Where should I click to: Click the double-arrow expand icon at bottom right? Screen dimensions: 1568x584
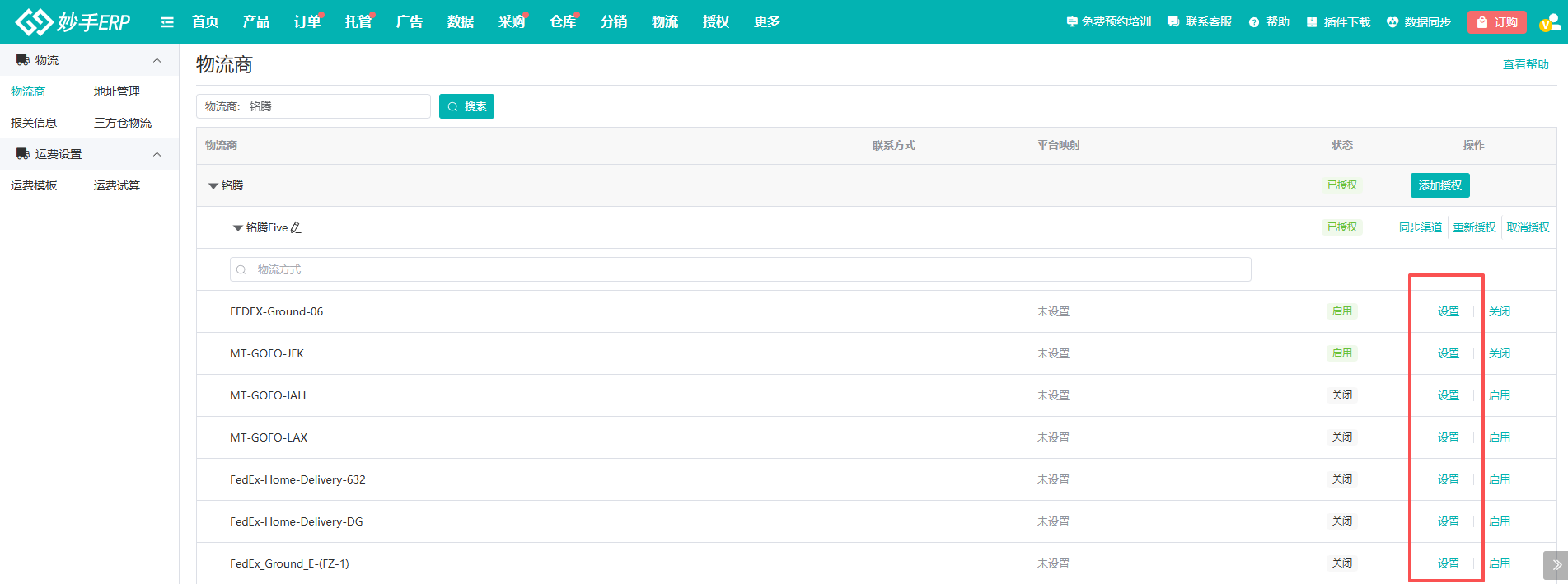[1556, 565]
